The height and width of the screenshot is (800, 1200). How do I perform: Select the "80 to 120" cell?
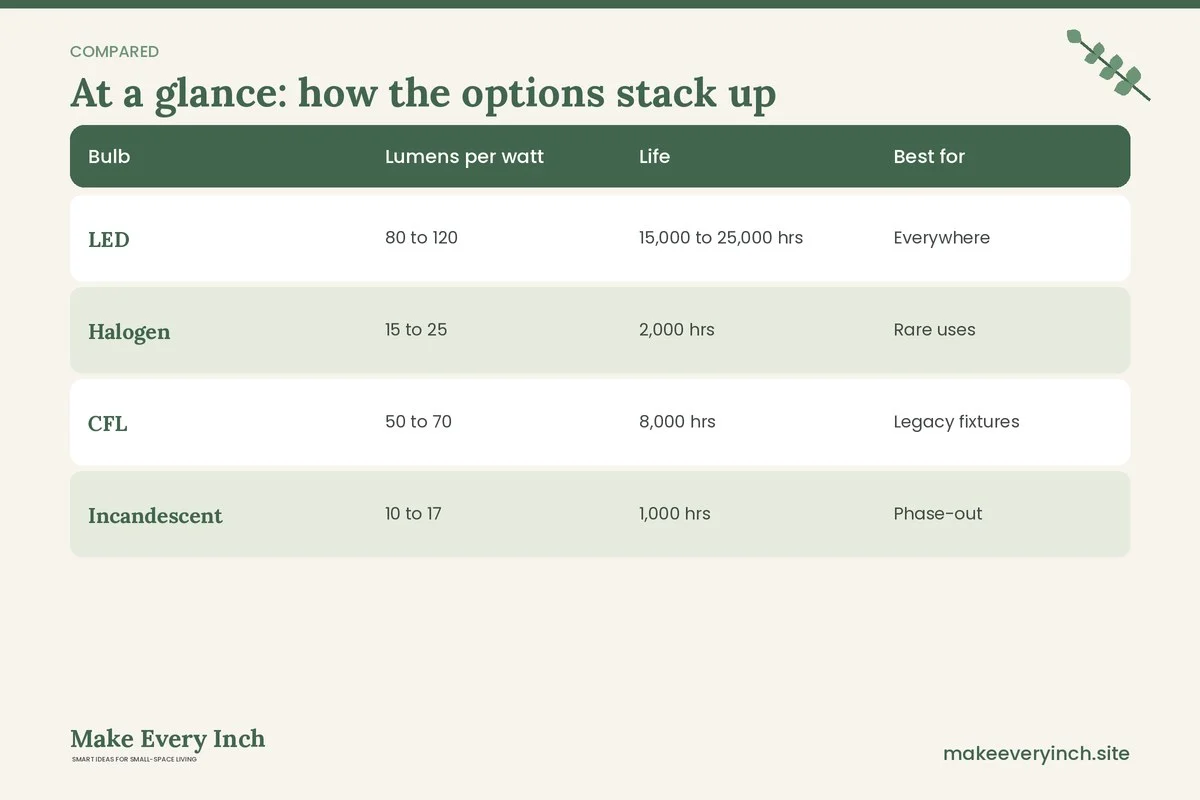[421, 238]
